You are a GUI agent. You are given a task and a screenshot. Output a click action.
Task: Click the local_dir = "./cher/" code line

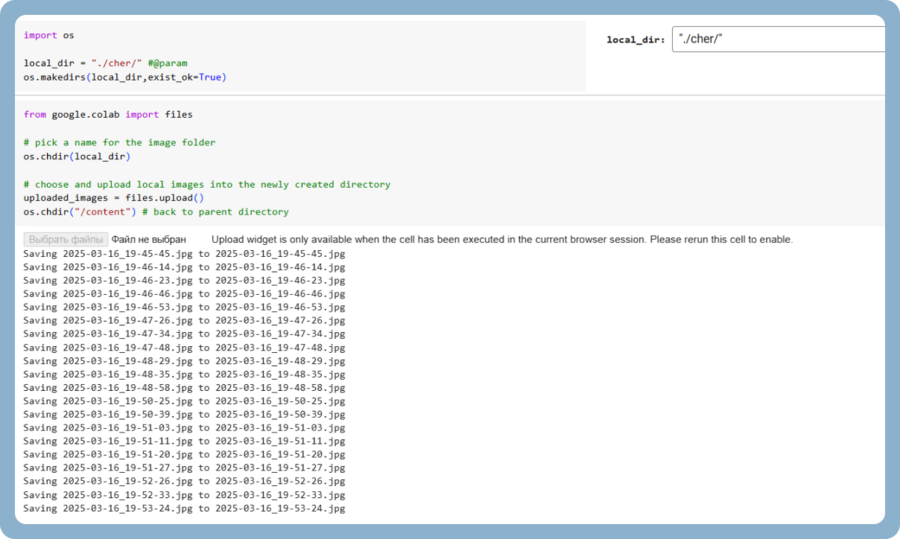pyautogui.click(x=105, y=63)
